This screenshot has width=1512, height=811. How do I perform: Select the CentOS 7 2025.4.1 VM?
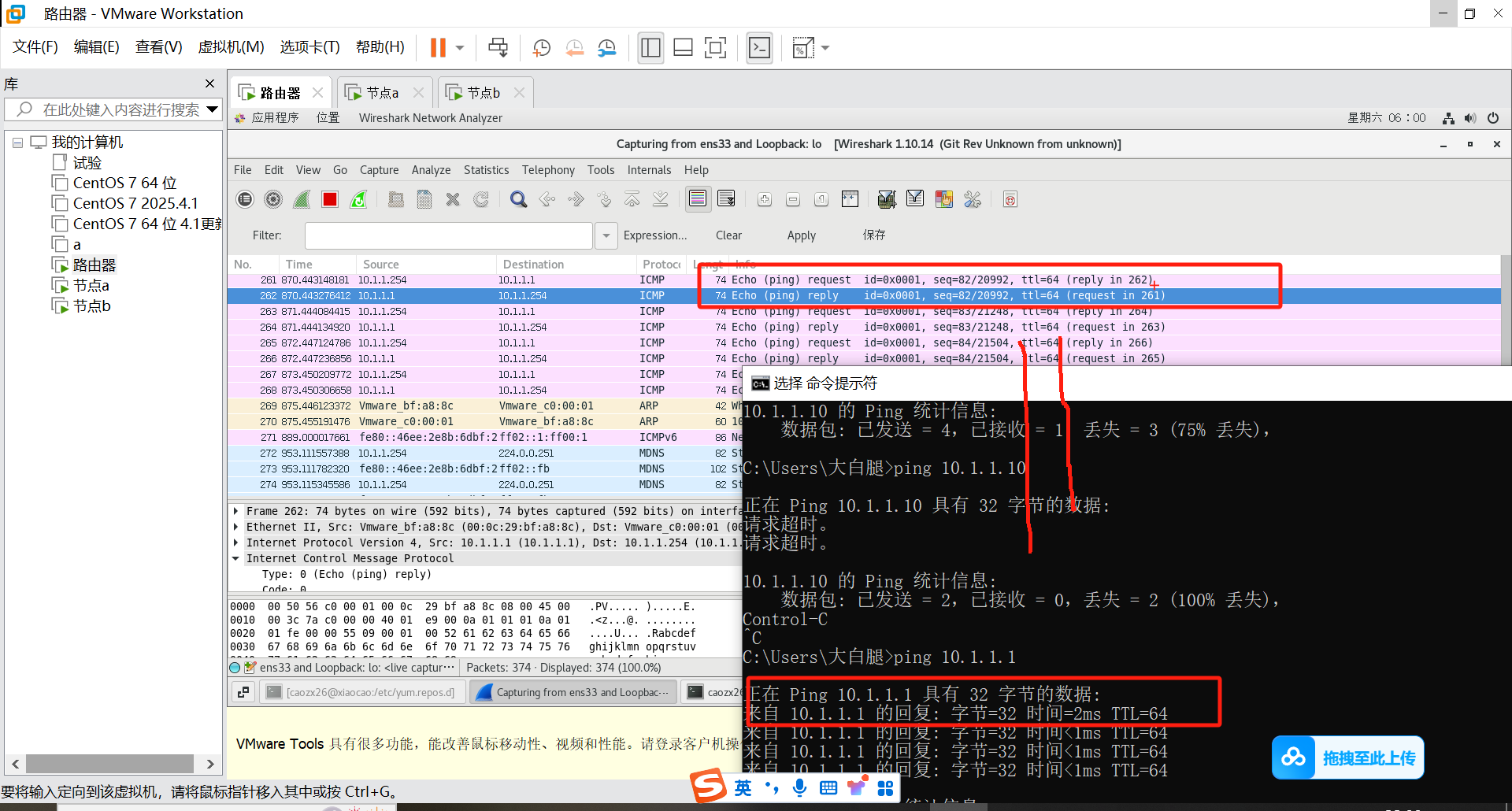click(x=135, y=203)
